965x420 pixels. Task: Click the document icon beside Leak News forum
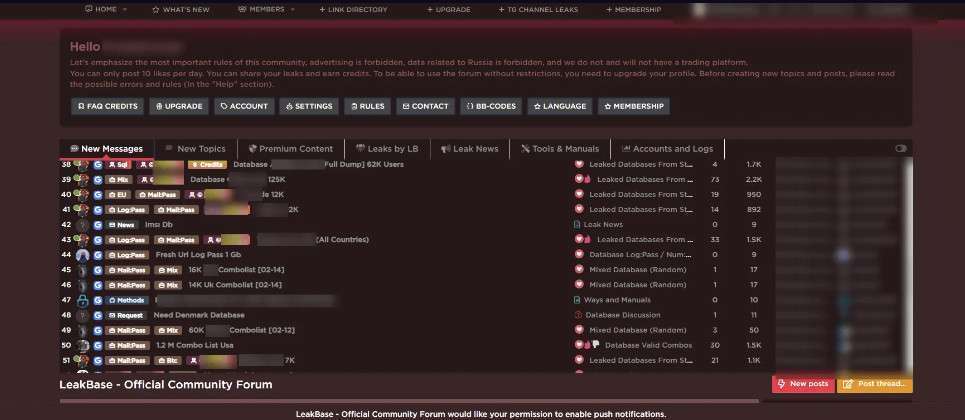click(577, 225)
